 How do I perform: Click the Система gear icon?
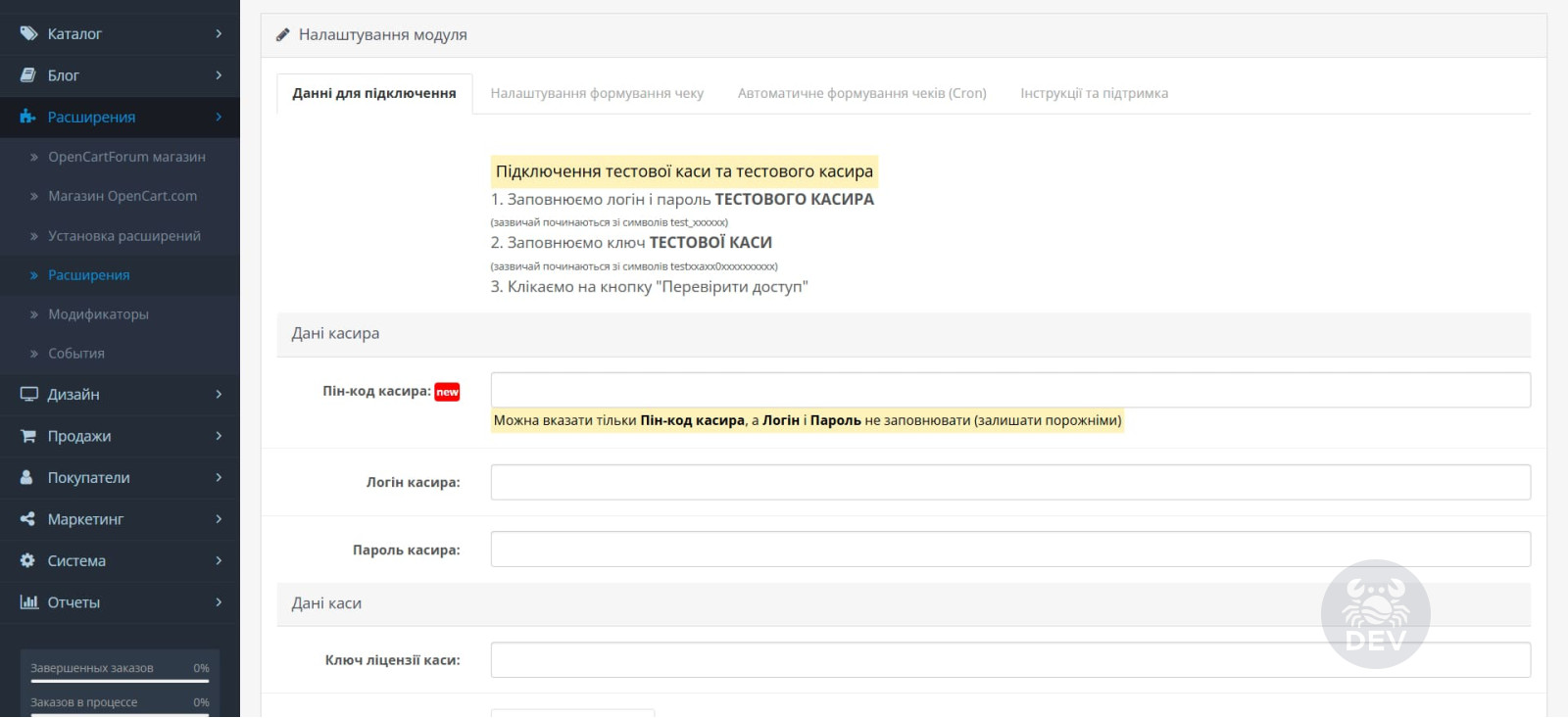tap(27, 560)
